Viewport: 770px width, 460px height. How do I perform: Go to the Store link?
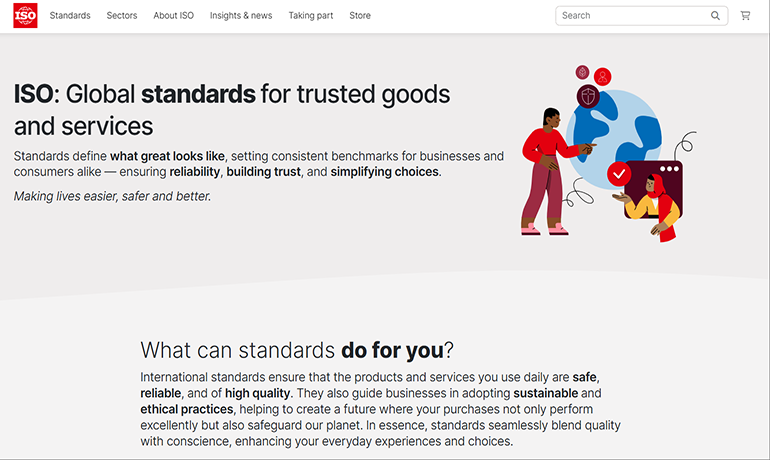360,16
